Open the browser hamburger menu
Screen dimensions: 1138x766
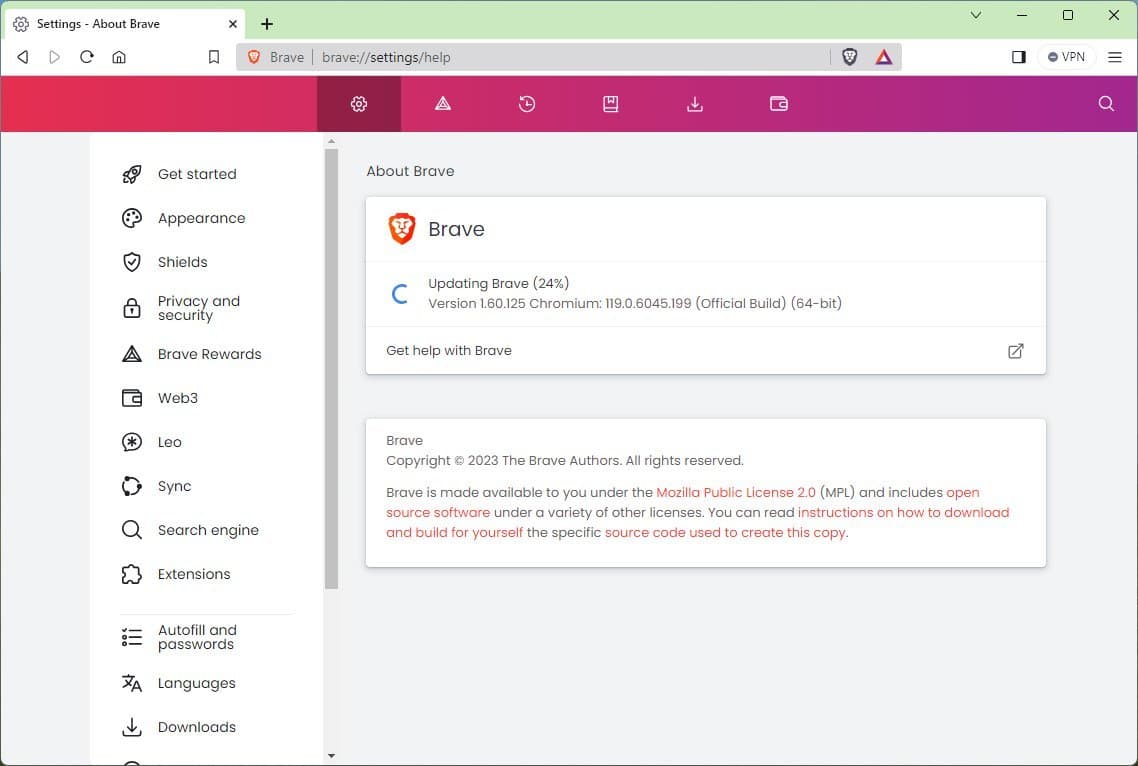(x=1115, y=57)
